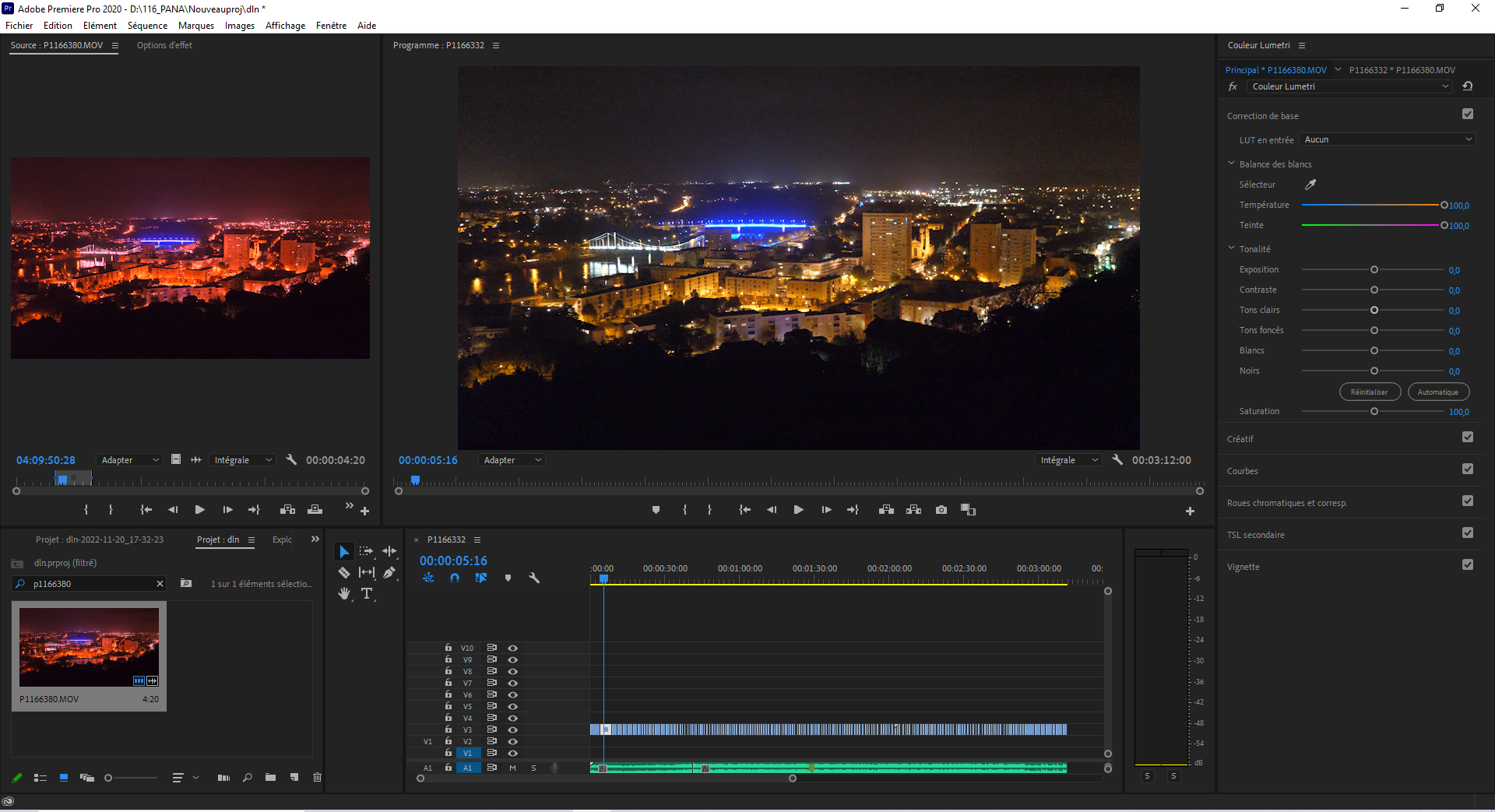Open Program monitor Adapter zoom dropdown
The image size is (1495, 812).
[x=512, y=460]
